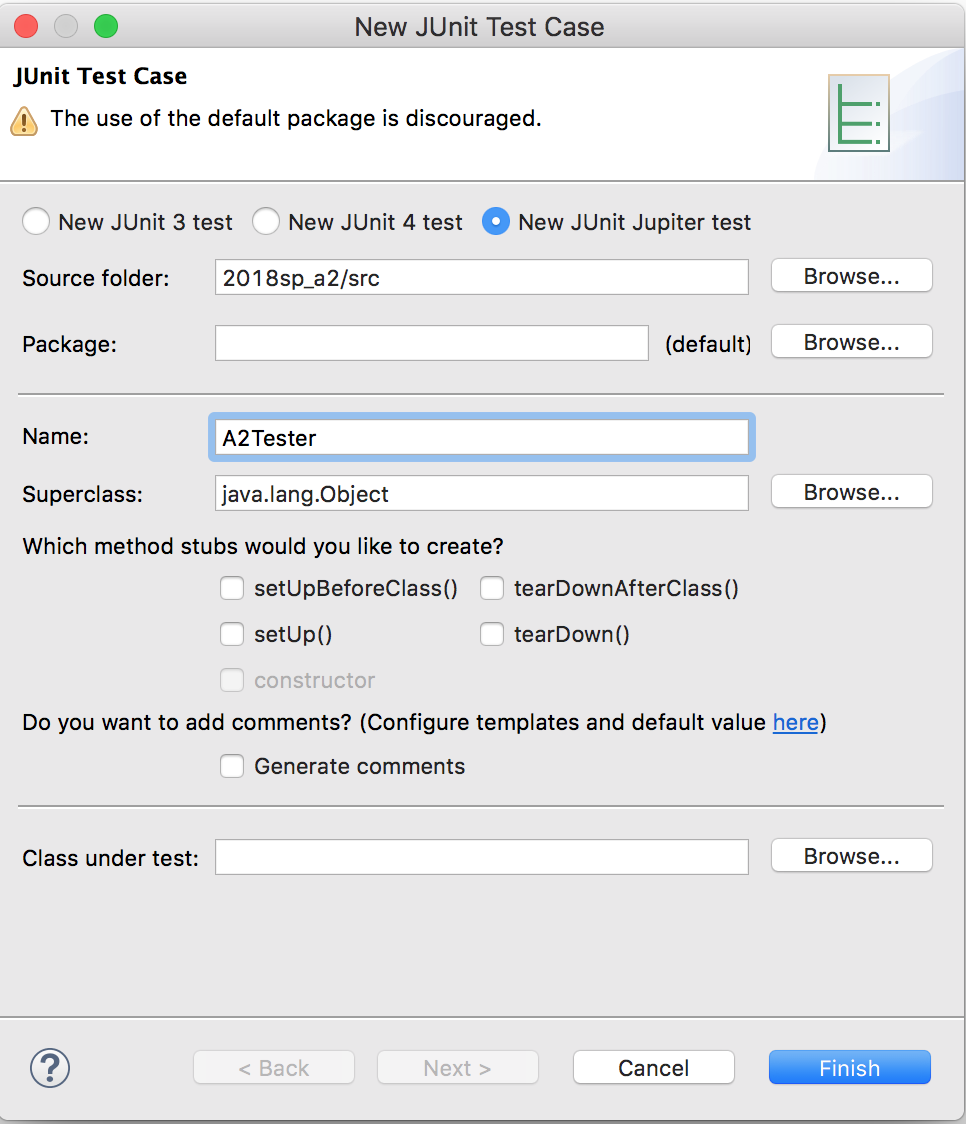This screenshot has width=966, height=1124.
Task: Cancel the New JUnit Test Case dialog
Action: click(x=653, y=1068)
